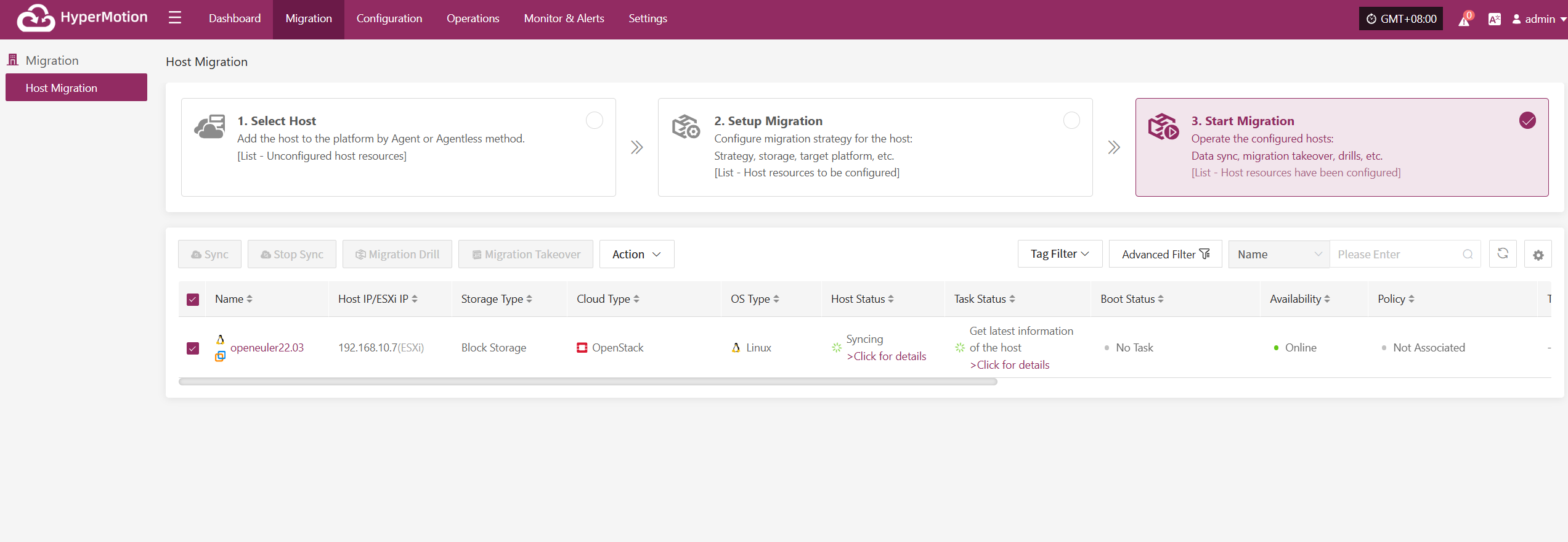Click the Migration building icon in sidebar

coord(13,60)
